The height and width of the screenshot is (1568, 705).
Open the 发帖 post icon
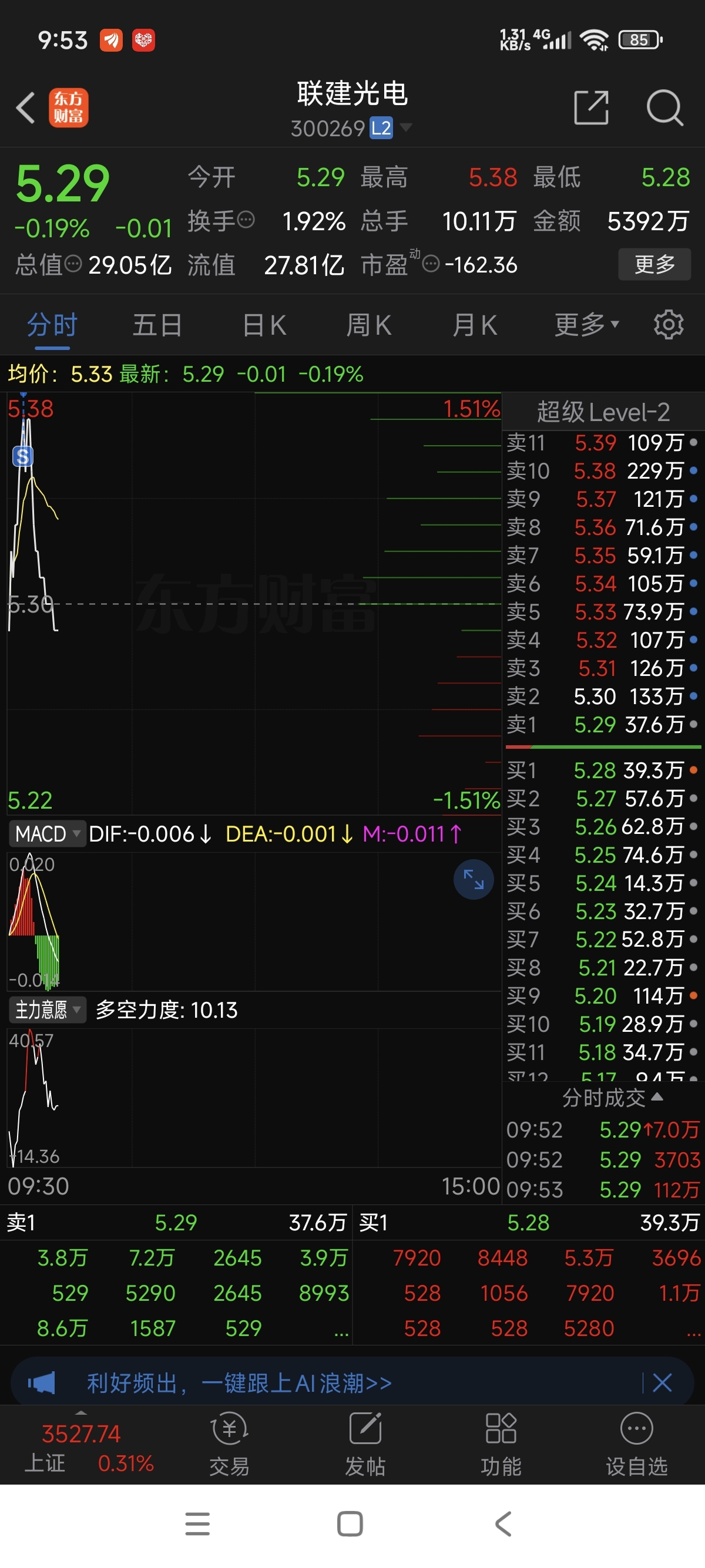point(365,1445)
